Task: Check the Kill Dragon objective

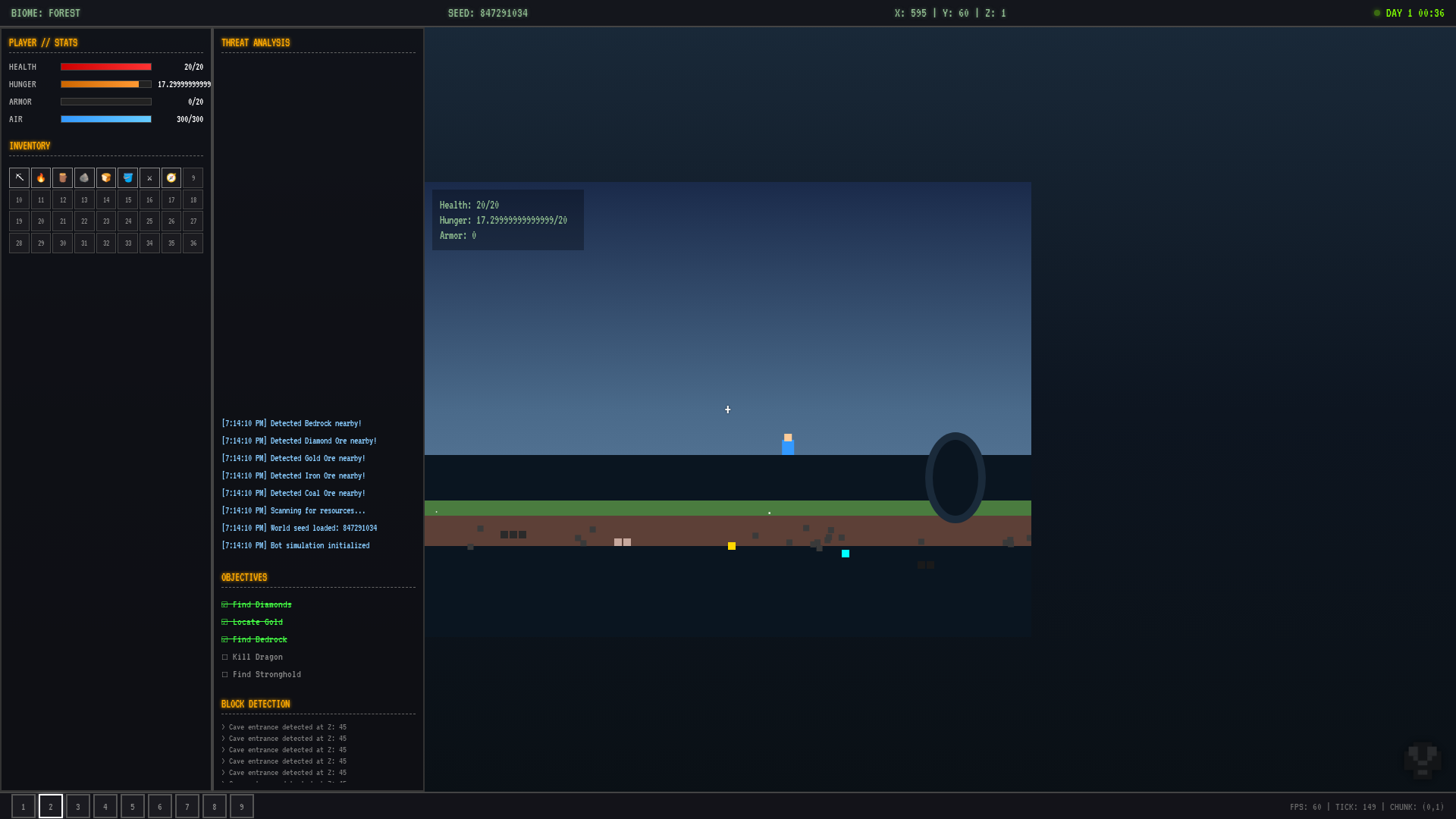Action: (225, 657)
